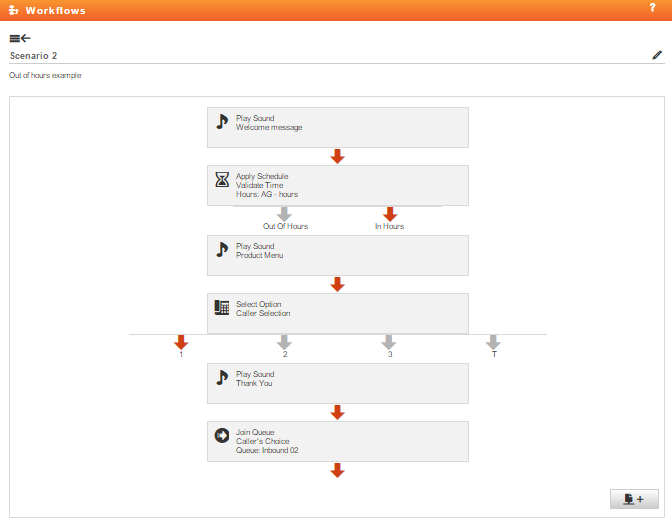Viewport: 672px width, 526px height.
Task: Click the Product Menu music note icon
Action: pyautogui.click(x=222, y=249)
